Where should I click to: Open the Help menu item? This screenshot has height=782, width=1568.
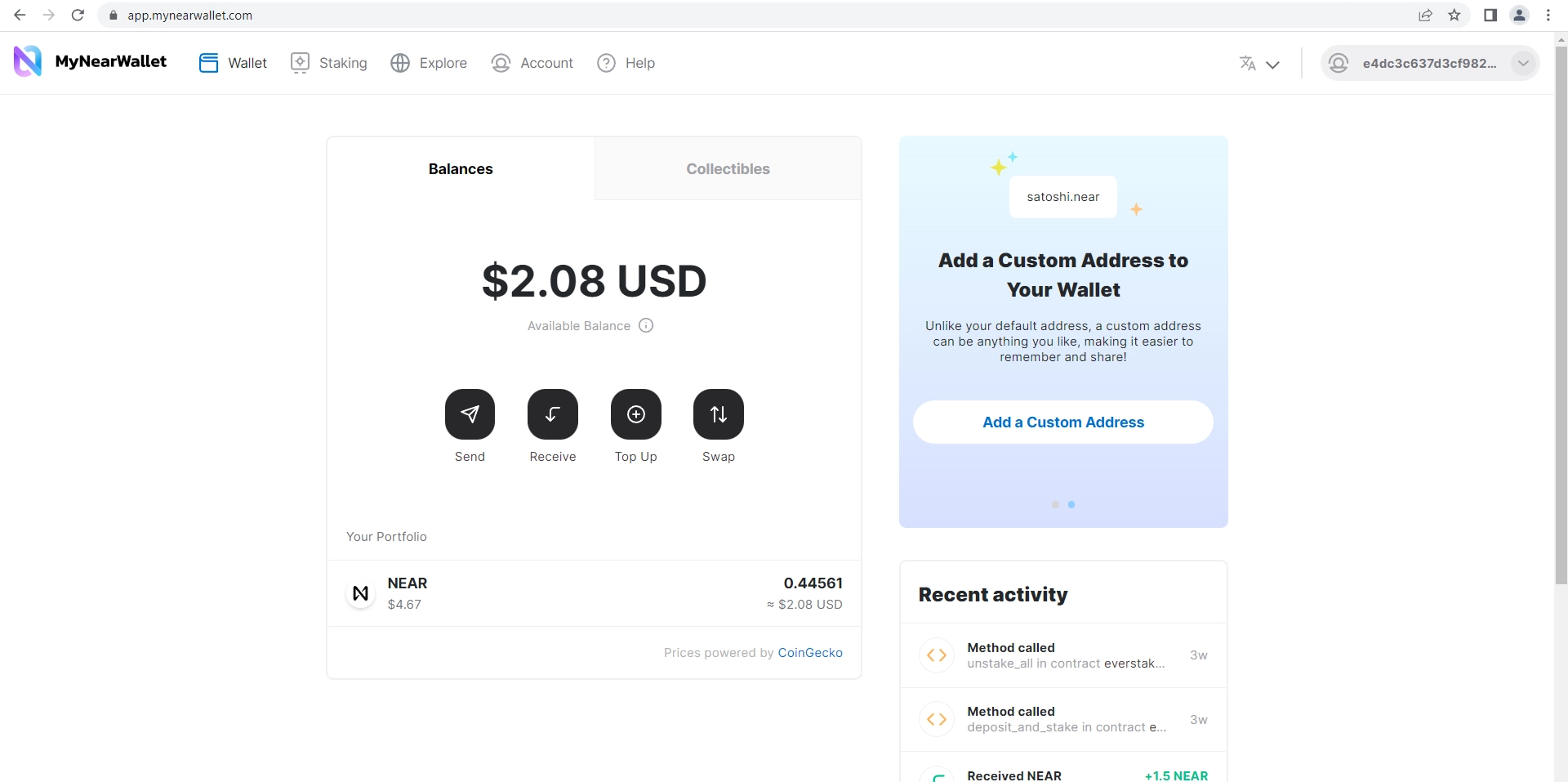point(626,63)
